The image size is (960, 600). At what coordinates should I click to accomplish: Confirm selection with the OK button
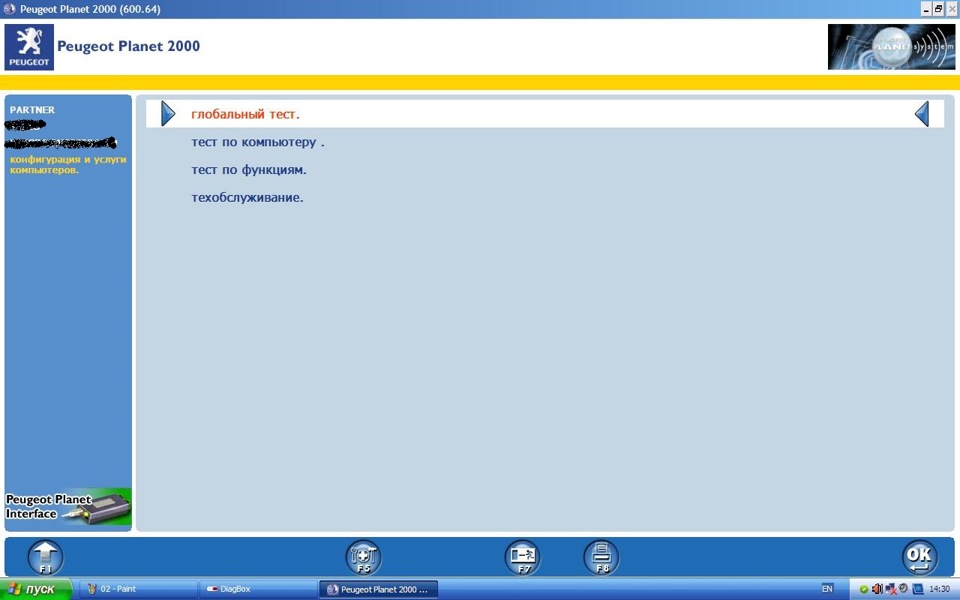point(920,558)
